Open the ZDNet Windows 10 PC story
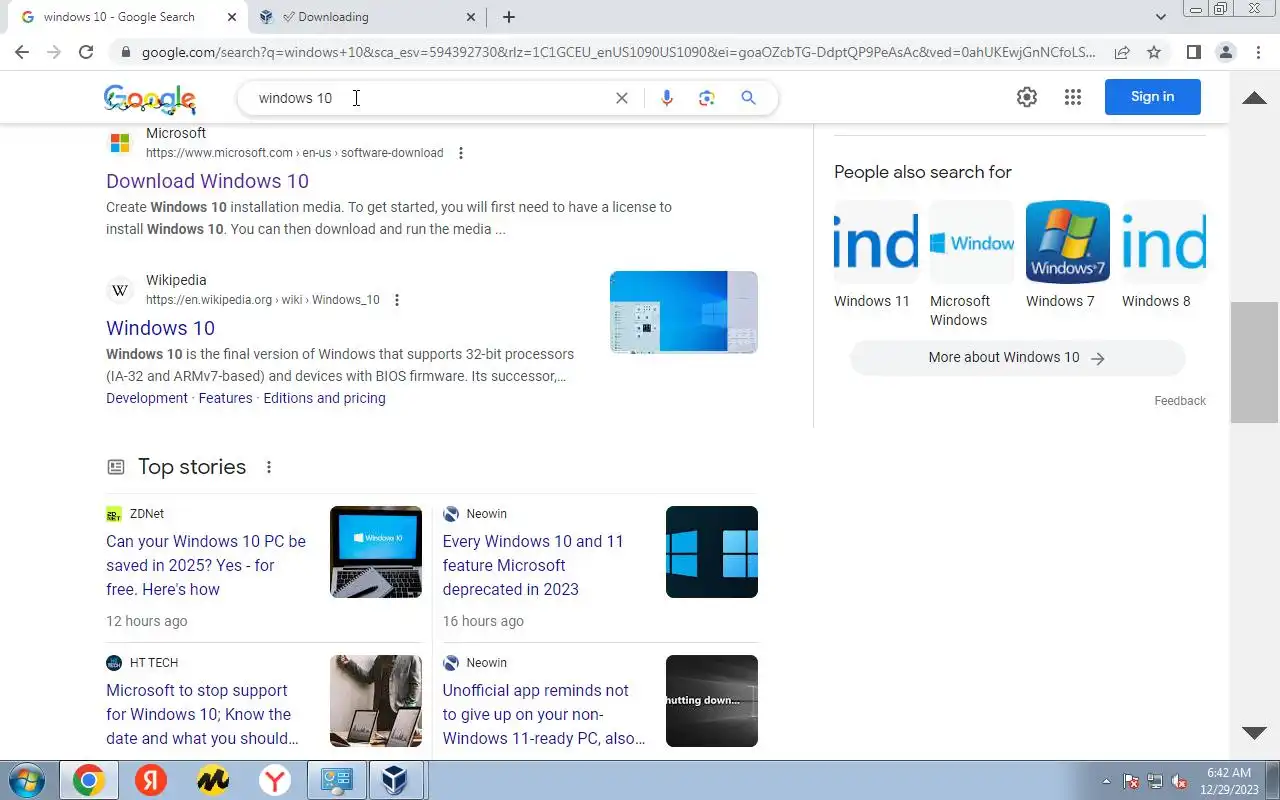 point(206,565)
